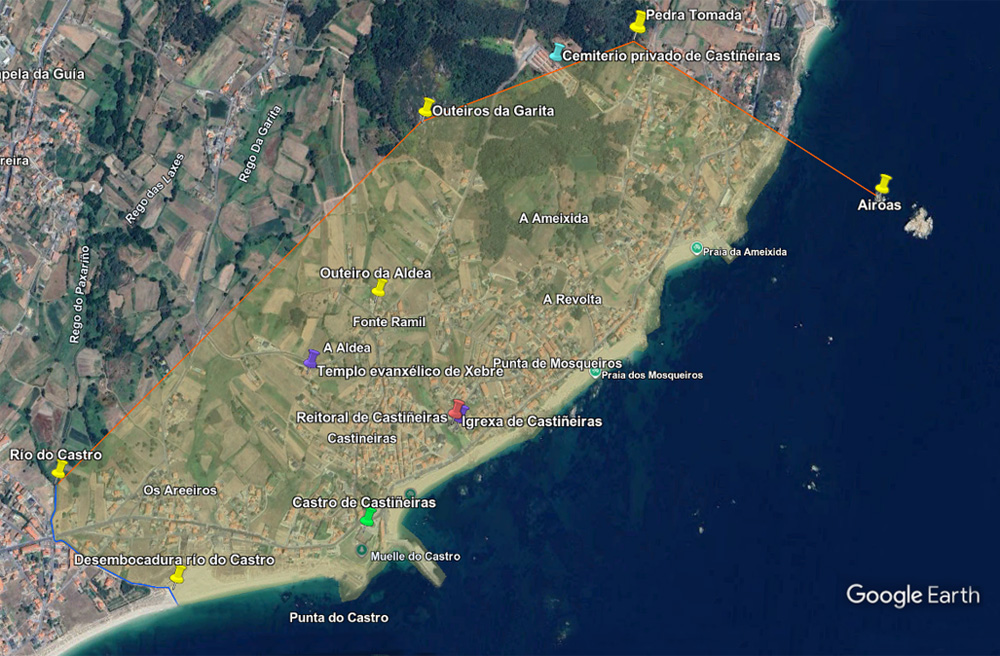Click the Os Areeiros place label
This screenshot has height=656, width=1000.
coord(180,490)
